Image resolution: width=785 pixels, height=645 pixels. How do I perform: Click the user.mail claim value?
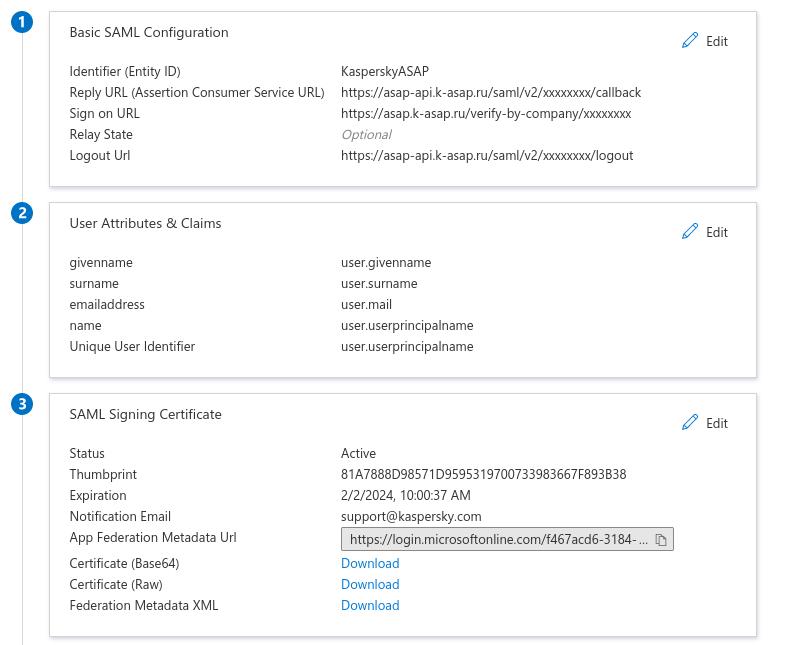pyautogui.click(x=366, y=304)
